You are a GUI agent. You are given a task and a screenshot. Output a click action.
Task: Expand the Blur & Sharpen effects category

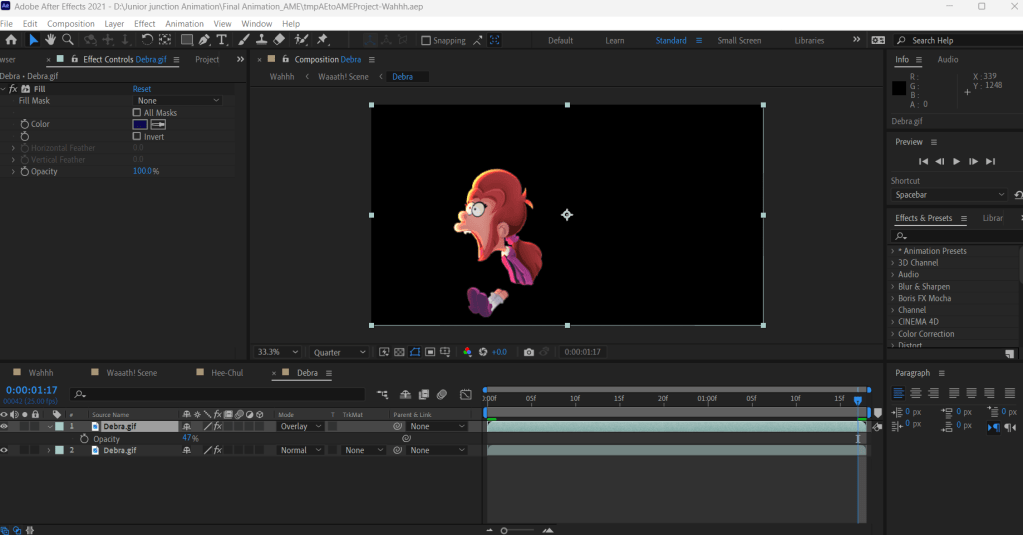point(922,287)
